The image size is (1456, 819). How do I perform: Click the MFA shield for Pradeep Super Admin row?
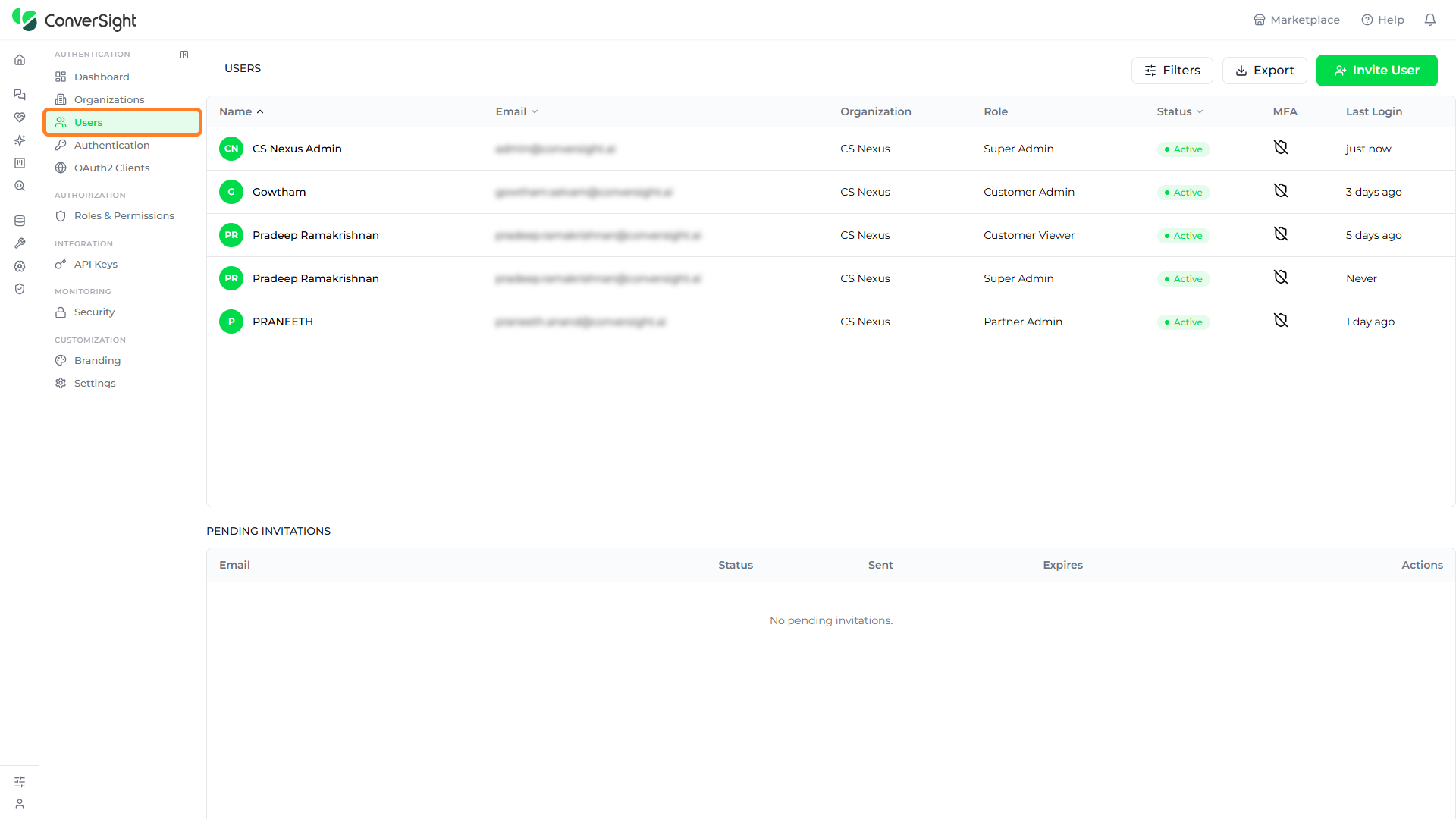(1281, 278)
